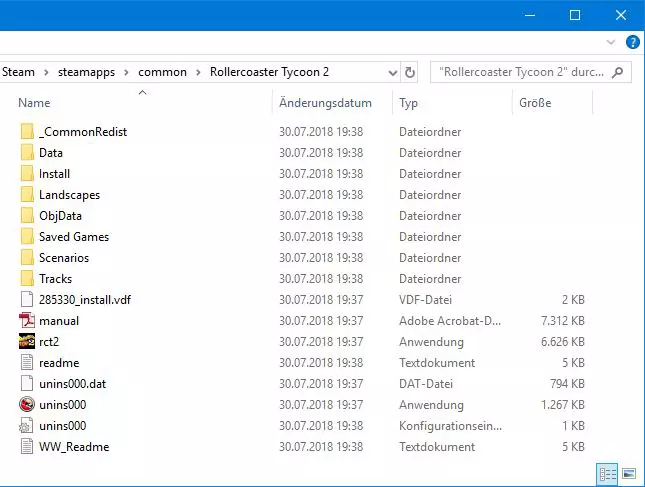The height and width of the screenshot is (487, 645).
Task: Click the Konfigurationsein... type cell
Action: pyautogui.click(x=450, y=425)
